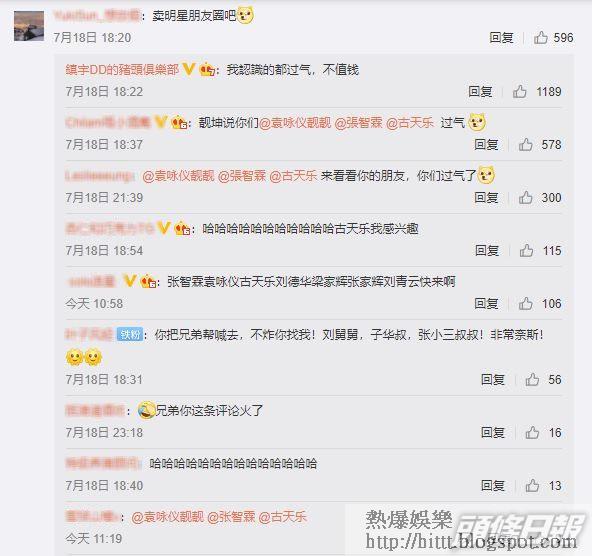The image size is (592, 556).
Task: Like the reply with 115 likes
Action: point(526,251)
